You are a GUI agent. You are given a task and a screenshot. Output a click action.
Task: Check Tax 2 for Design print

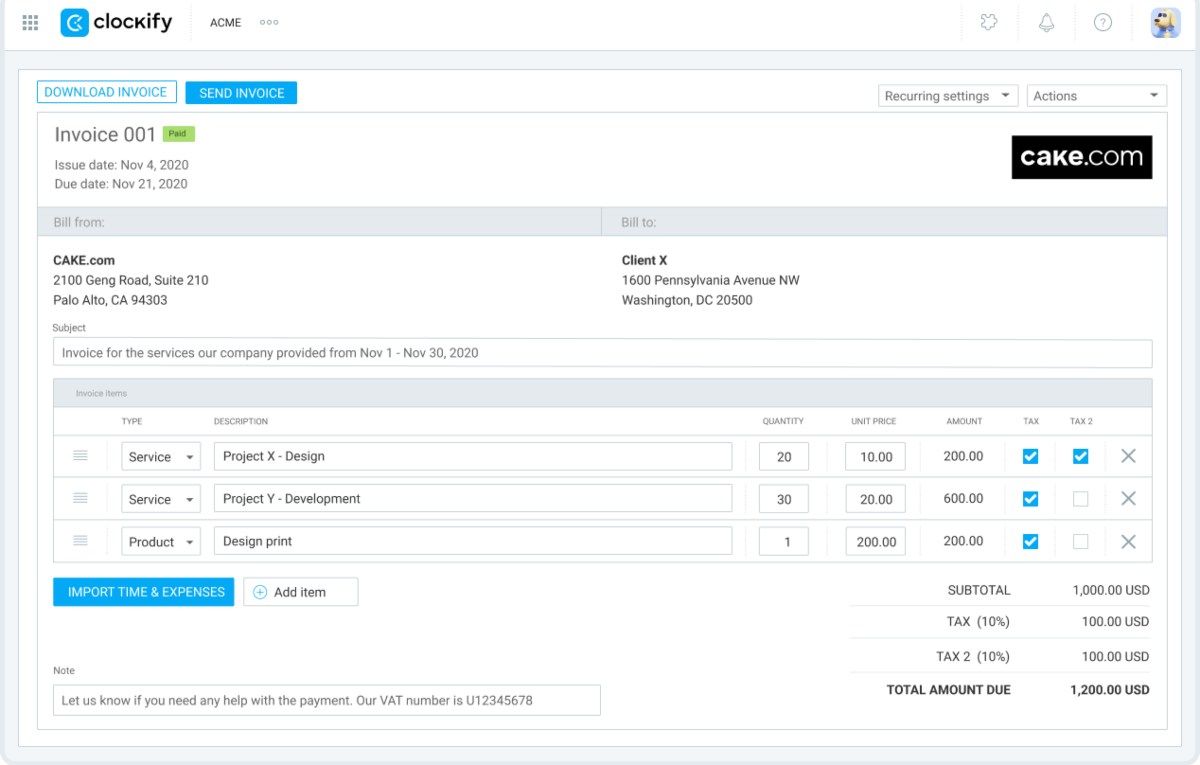(x=1080, y=541)
